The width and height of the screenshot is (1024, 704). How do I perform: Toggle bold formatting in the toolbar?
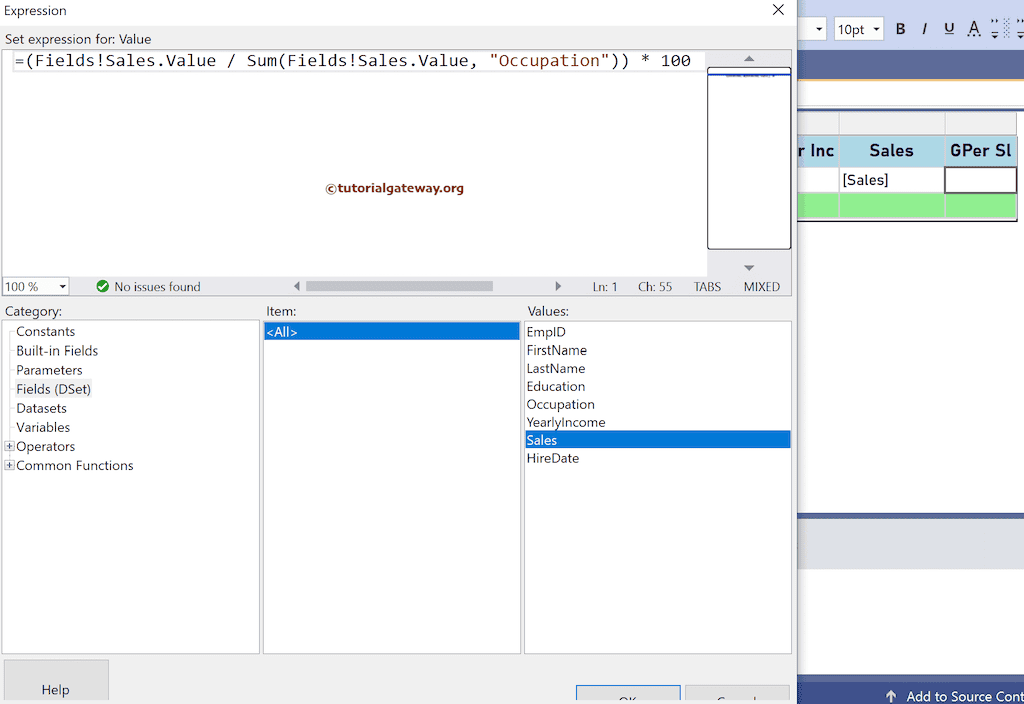(899, 29)
